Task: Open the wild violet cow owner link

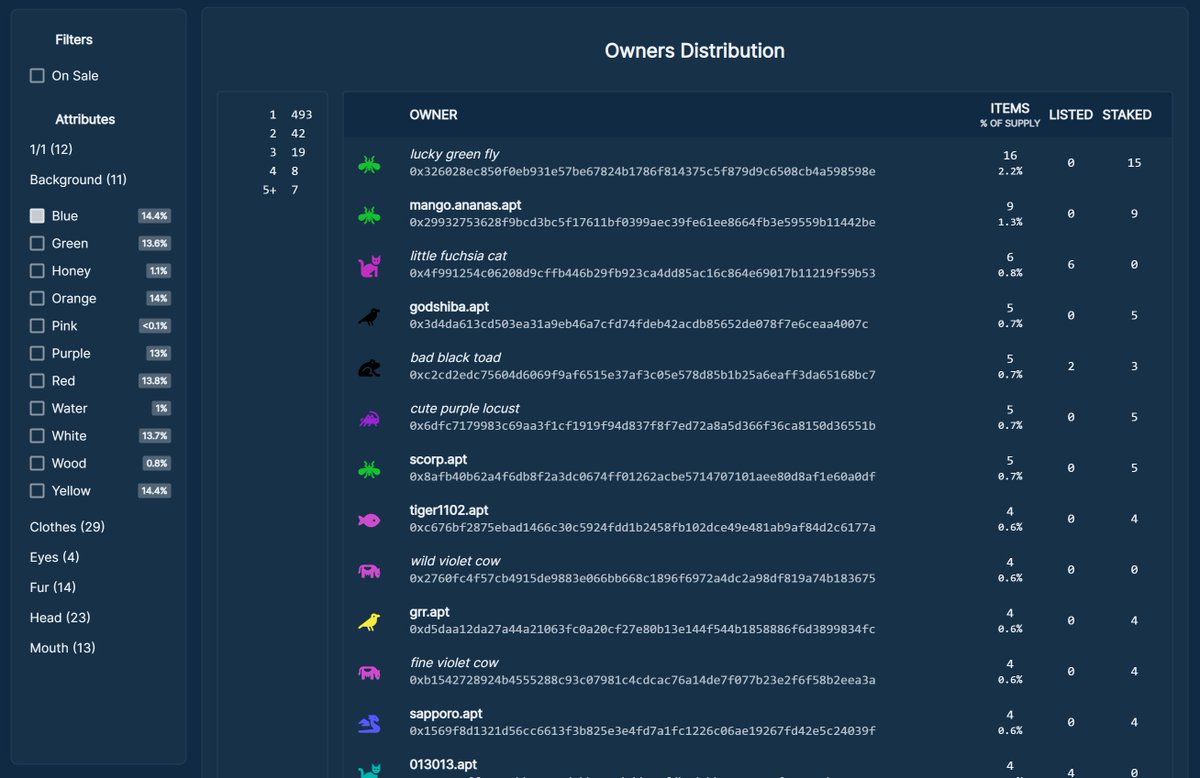Action: tap(455, 561)
